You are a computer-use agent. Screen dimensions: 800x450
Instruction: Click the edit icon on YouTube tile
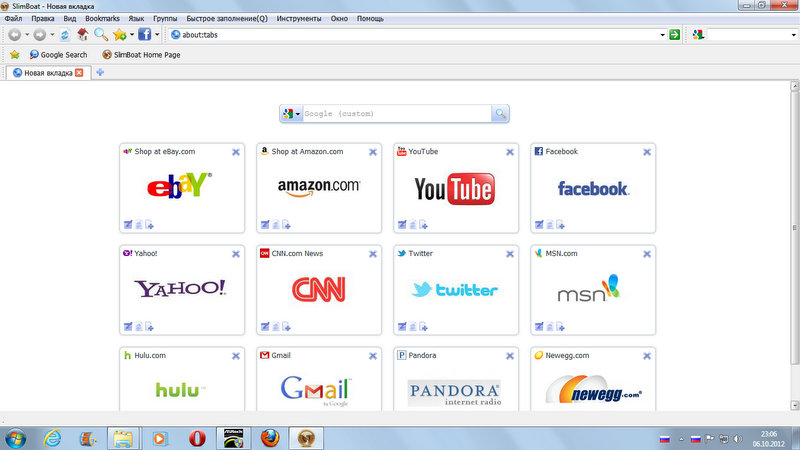point(402,224)
